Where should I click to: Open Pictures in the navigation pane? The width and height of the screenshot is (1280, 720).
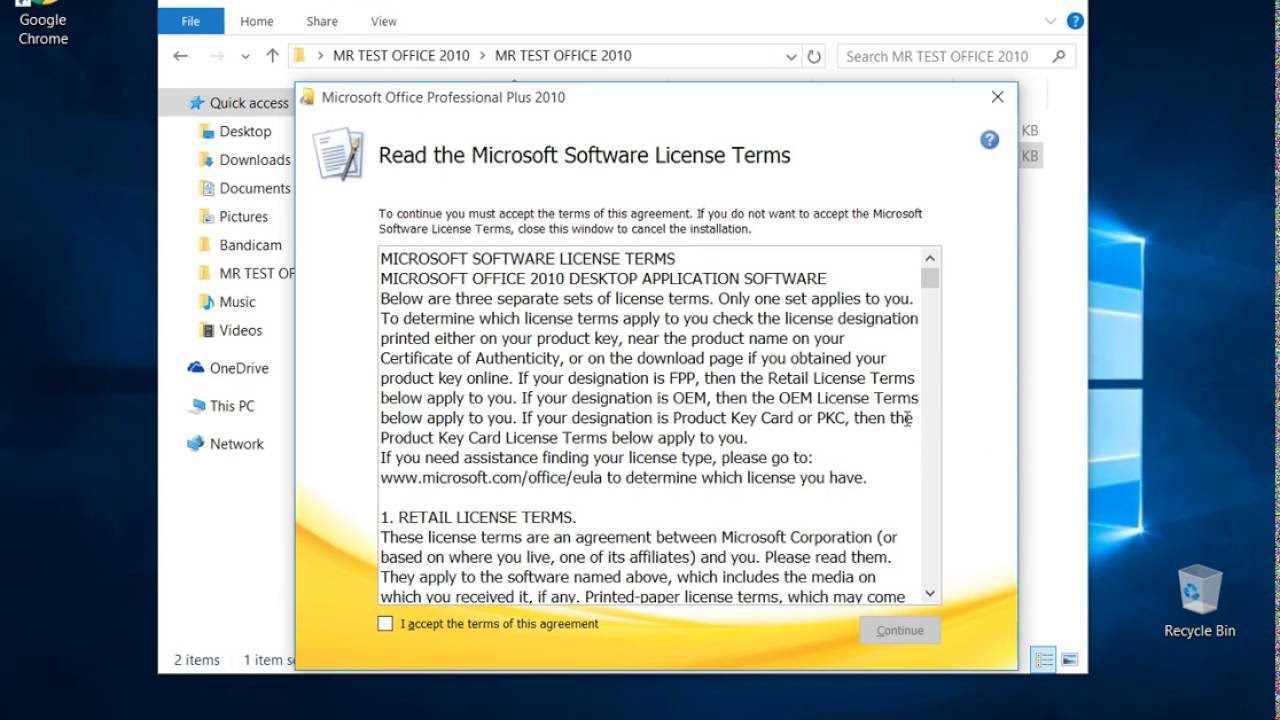(244, 216)
